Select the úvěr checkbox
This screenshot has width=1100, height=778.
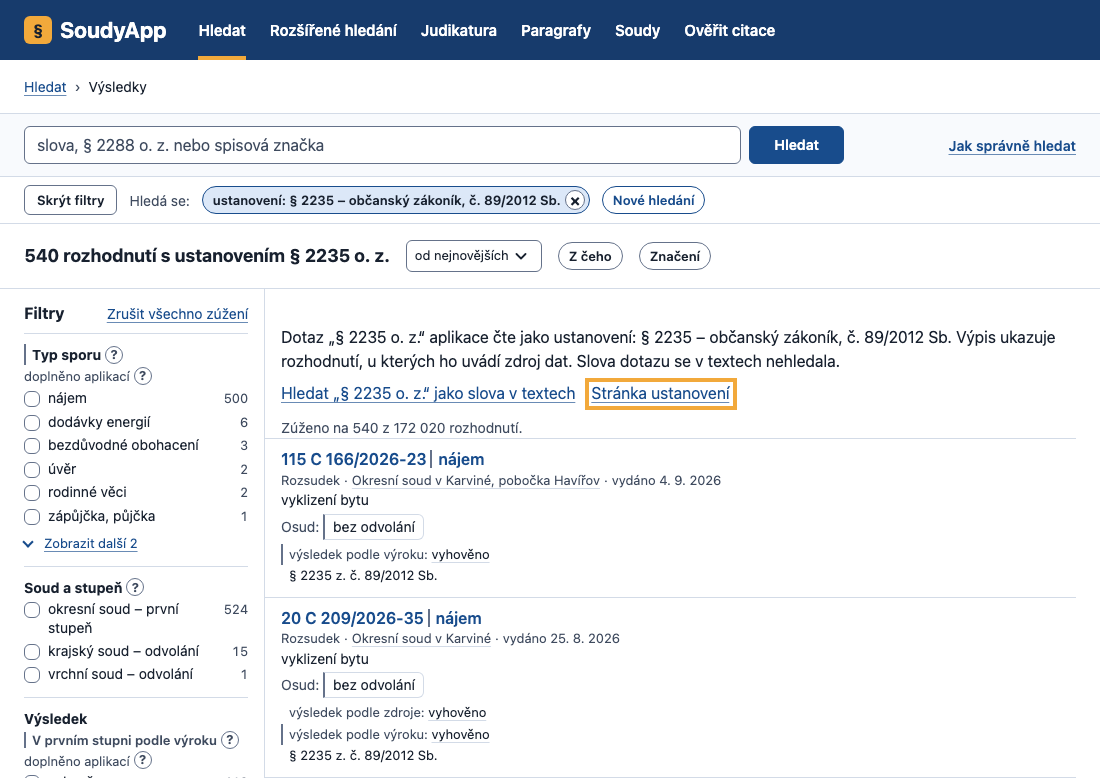(x=32, y=470)
